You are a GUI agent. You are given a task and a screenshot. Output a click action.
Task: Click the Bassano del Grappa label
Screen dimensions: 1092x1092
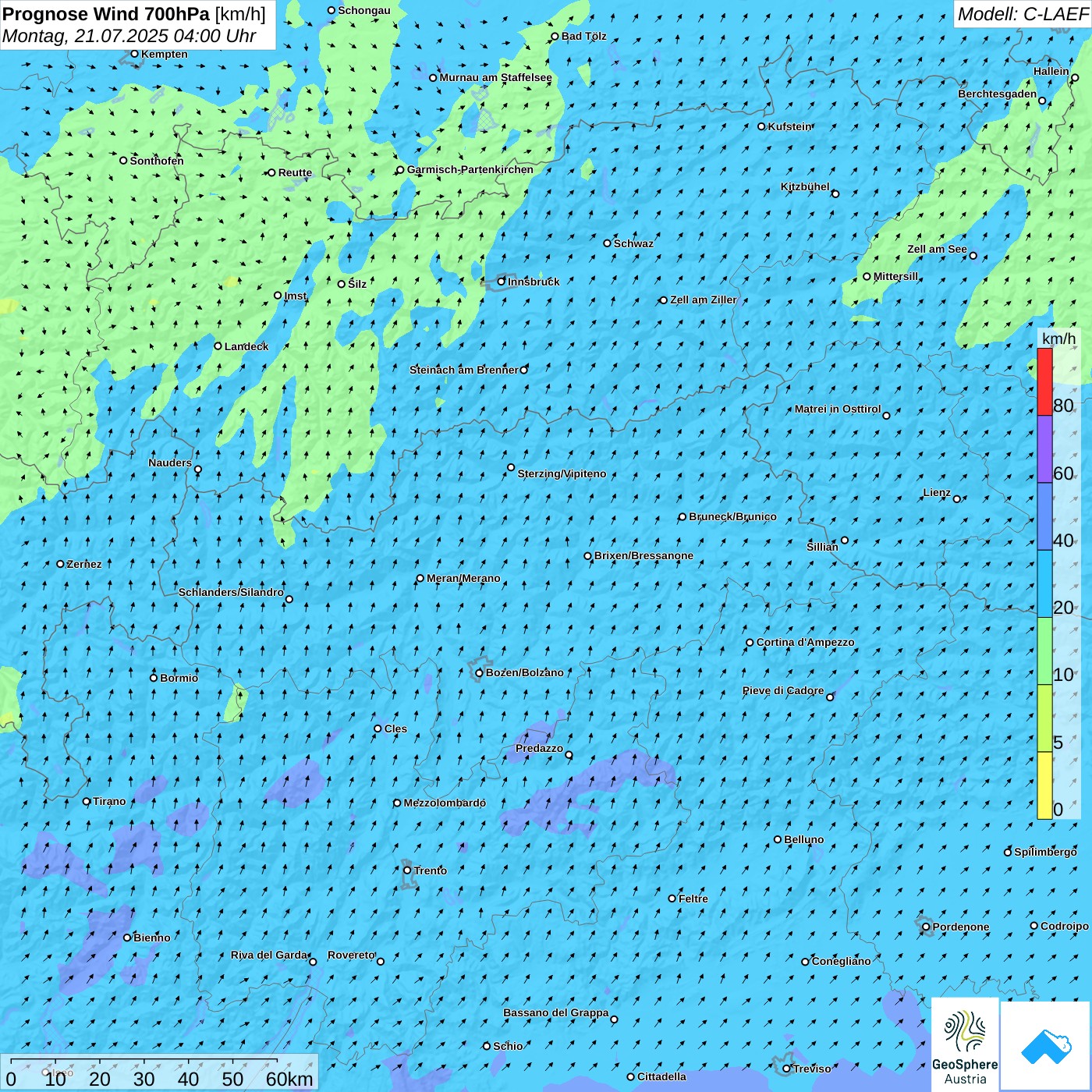pyautogui.click(x=556, y=1012)
